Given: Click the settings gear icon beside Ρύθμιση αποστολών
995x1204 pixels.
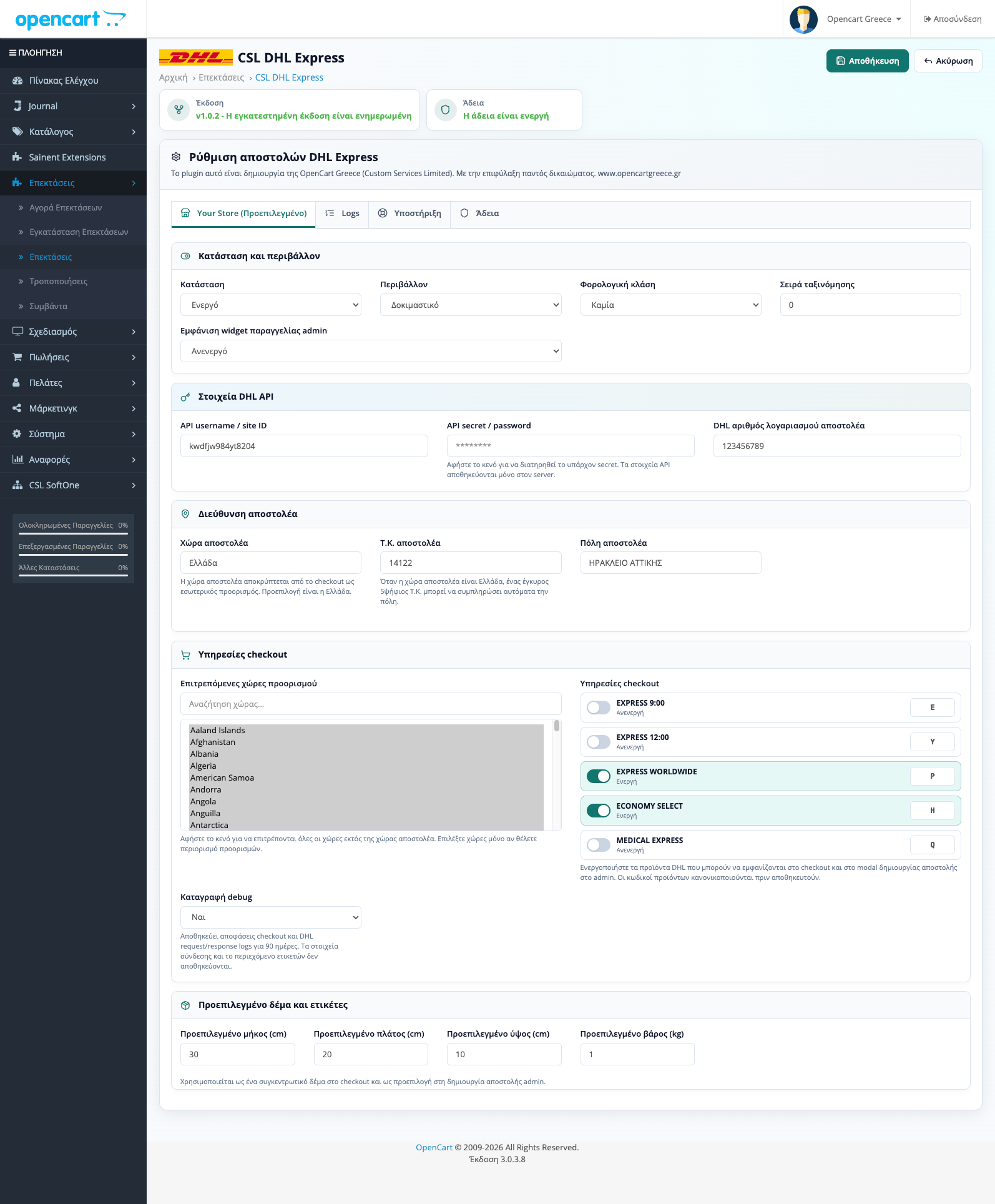Looking at the screenshot, I should coord(176,157).
